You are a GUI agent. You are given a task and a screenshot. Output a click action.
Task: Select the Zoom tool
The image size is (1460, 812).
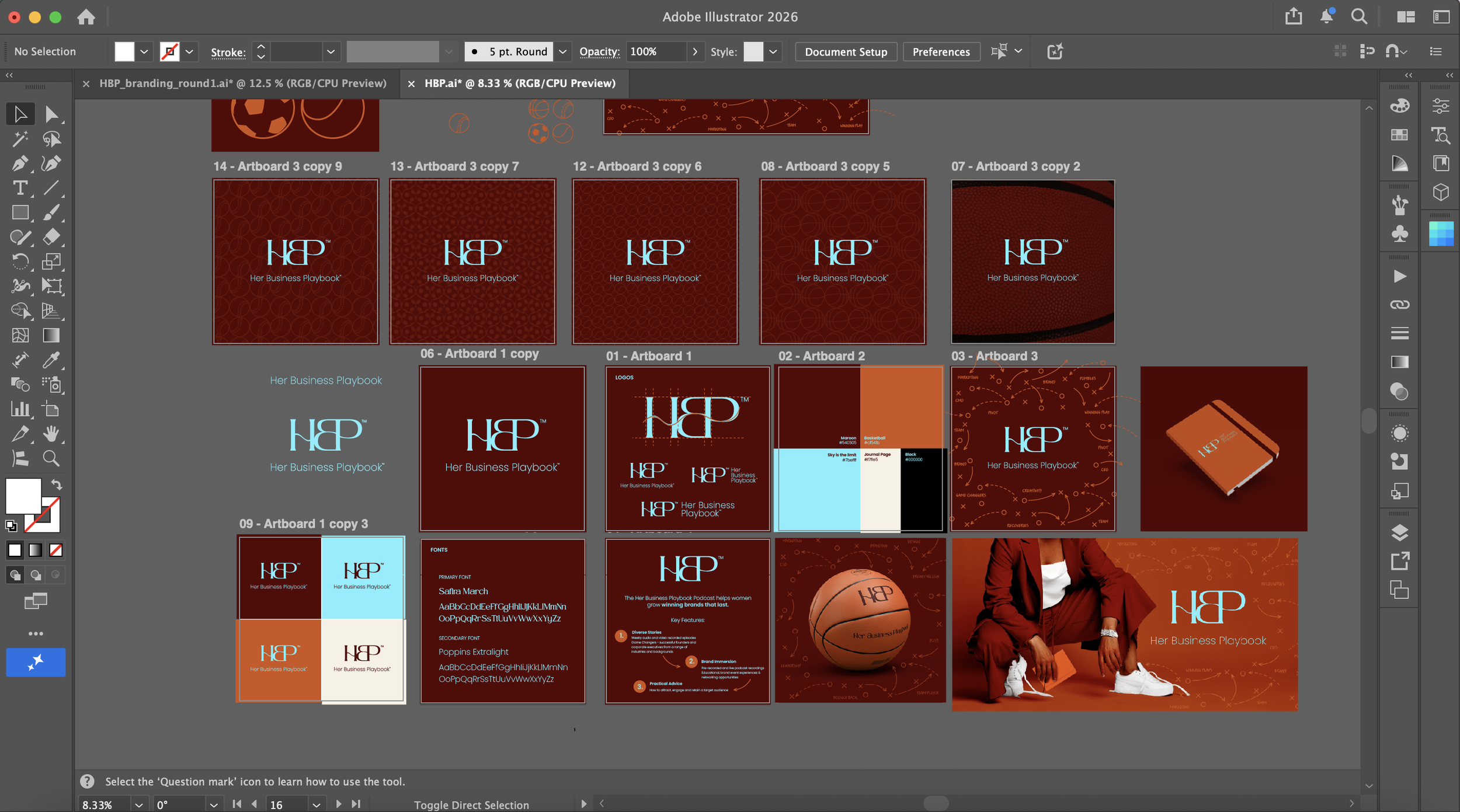pos(51,459)
